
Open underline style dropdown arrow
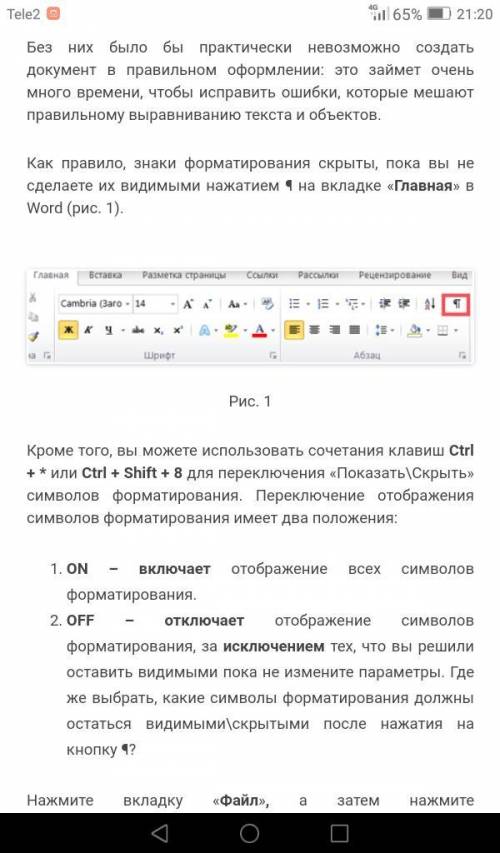(123, 330)
